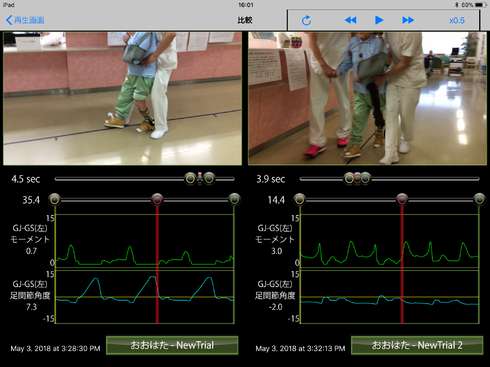Click right moment graph (モーメント 3.0)
This screenshot has height=367, width=490.
coord(389,241)
